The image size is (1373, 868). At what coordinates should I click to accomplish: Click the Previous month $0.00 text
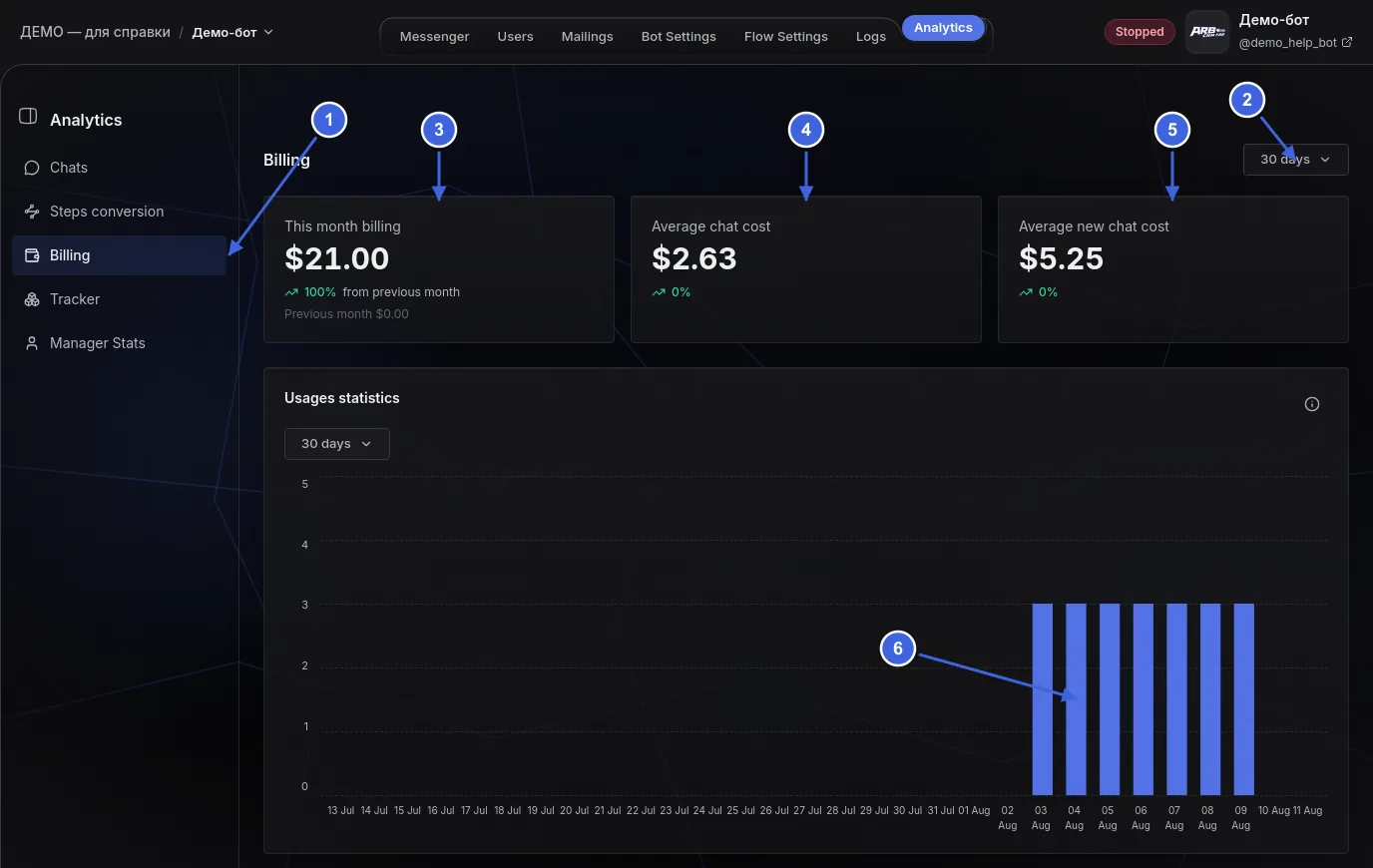(x=346, y=314)
